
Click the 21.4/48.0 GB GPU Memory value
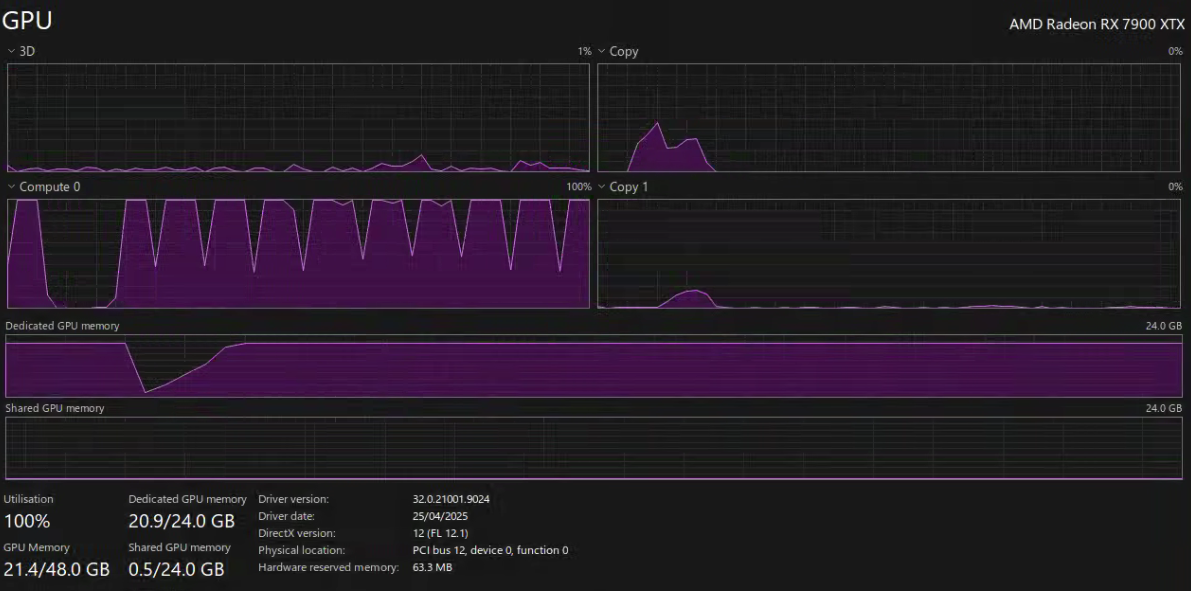tap(57, 569)
